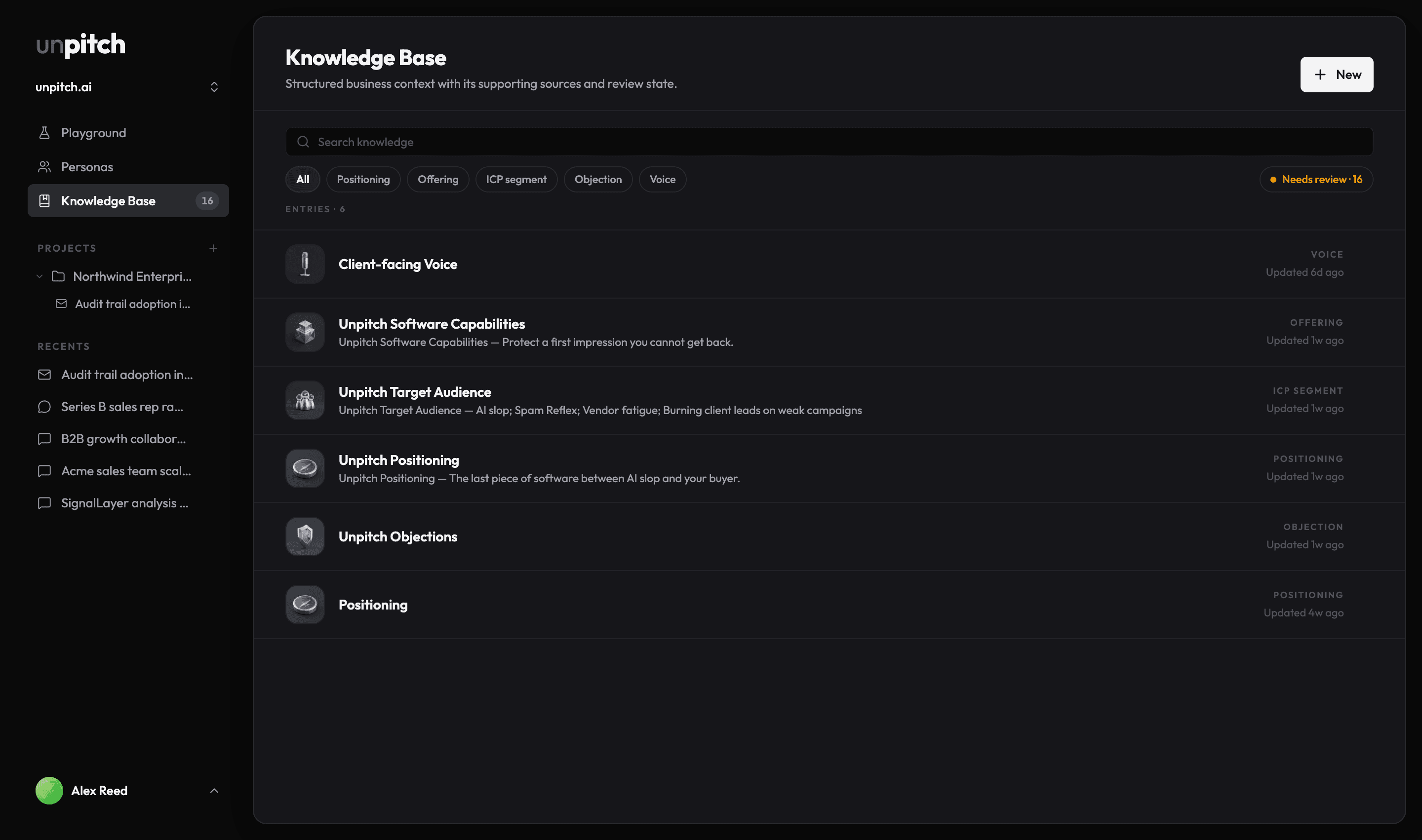This screenshot has height=840, width=1422.
Task: Open Unpitch Objections entry
Action: coord(829,536)
